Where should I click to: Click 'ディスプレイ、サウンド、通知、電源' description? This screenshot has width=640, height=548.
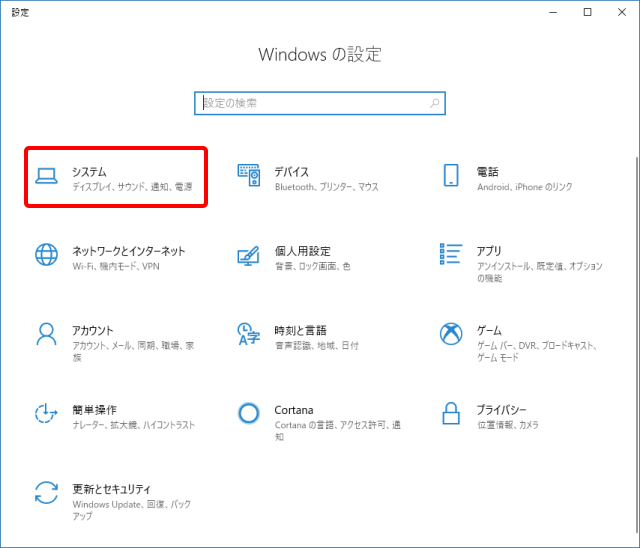point(132,187)
